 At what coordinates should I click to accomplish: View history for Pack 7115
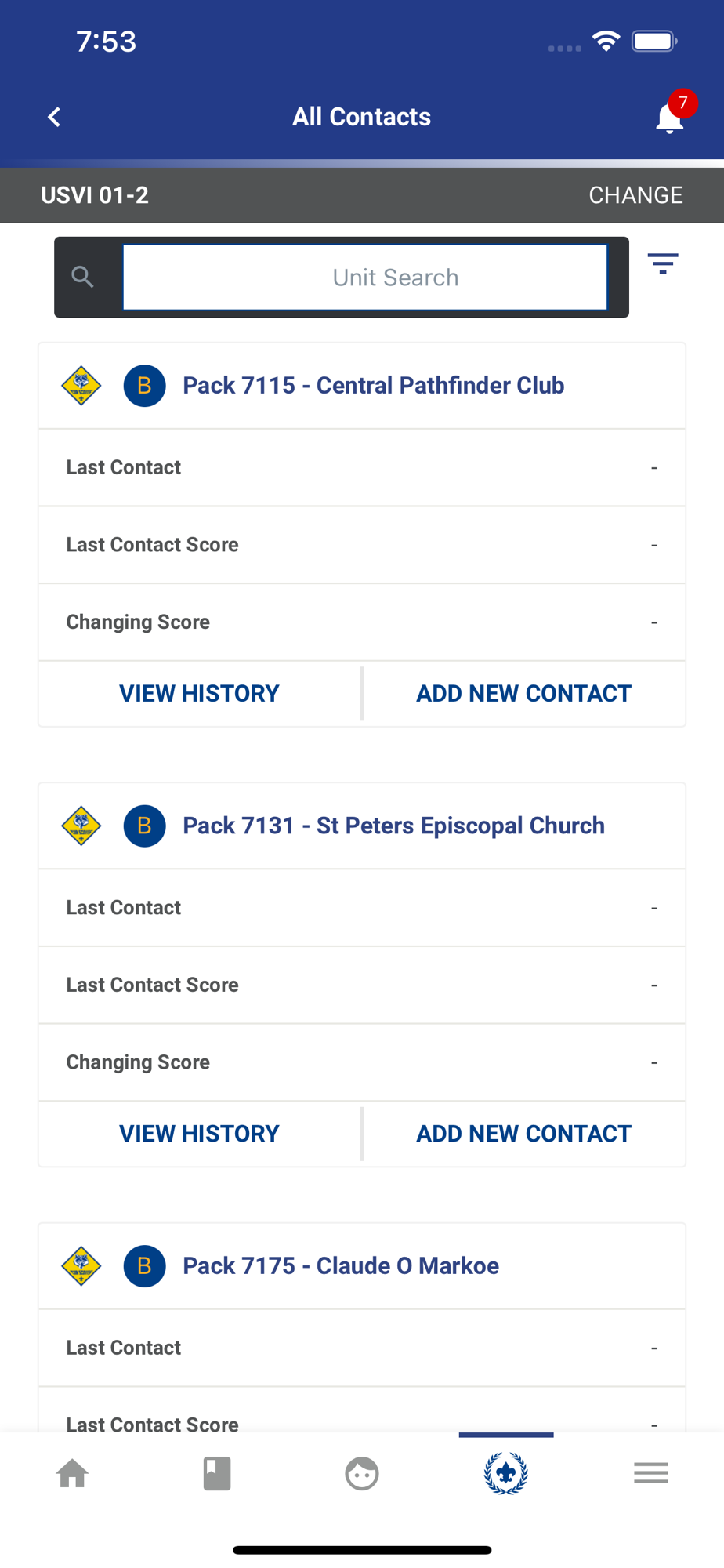(199, 694)
